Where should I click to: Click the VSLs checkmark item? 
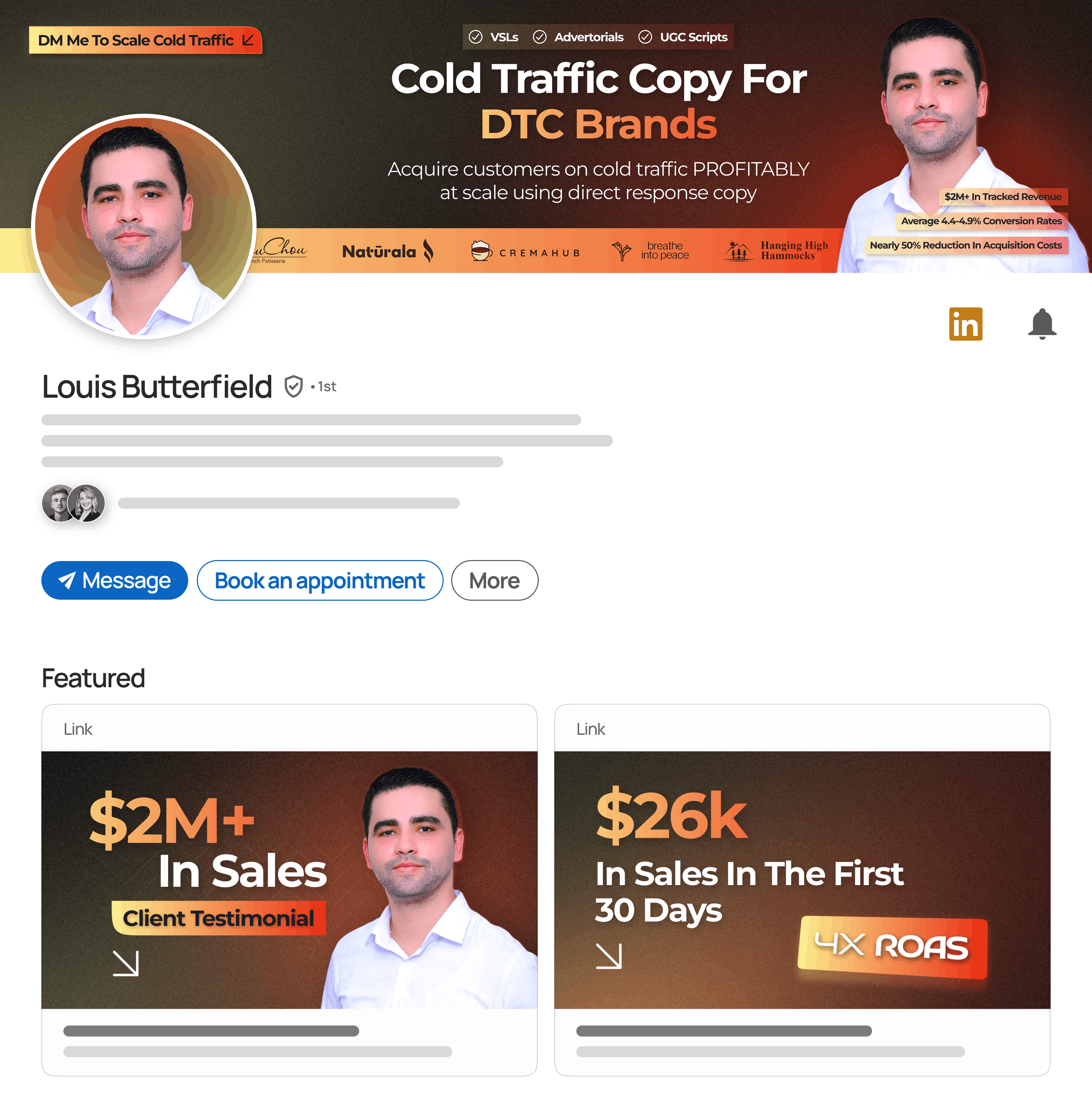493,37
